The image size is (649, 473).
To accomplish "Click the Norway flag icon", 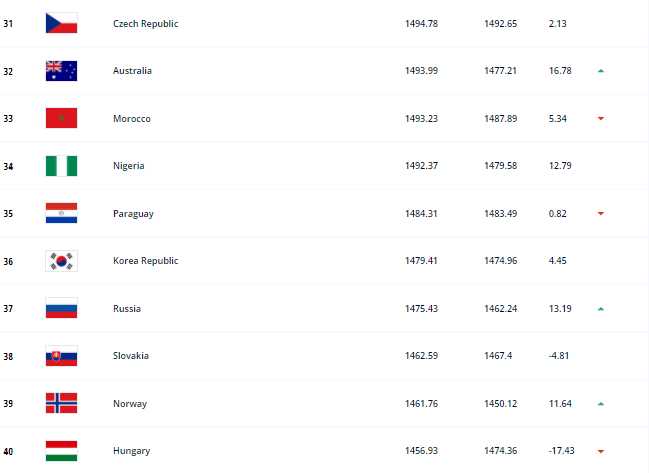I will click(x=61, y=403).
